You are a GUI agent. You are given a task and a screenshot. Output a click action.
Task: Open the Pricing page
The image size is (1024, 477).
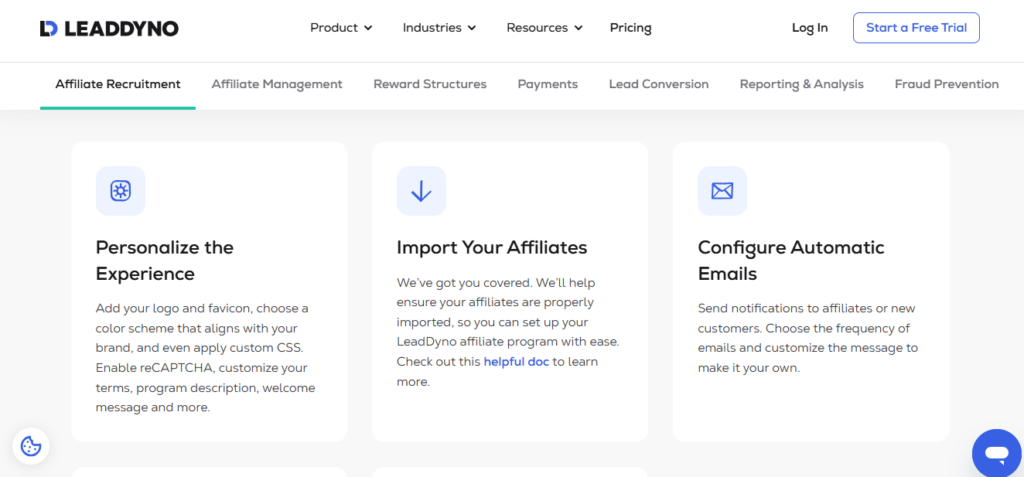click(630, 28)
